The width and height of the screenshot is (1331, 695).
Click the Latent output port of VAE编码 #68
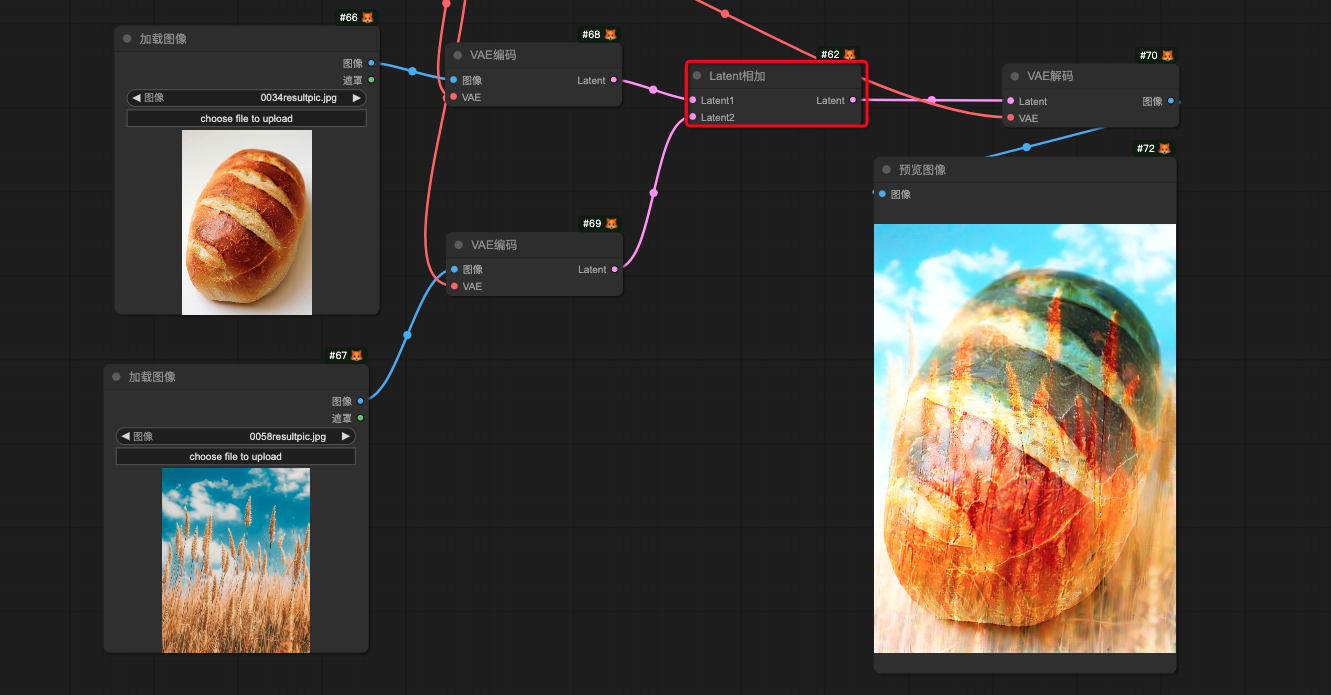click(x=614, y=80)
